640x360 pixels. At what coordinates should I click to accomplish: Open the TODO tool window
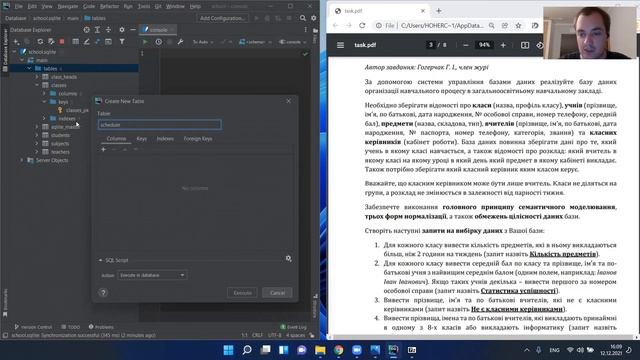coord(71,327)
